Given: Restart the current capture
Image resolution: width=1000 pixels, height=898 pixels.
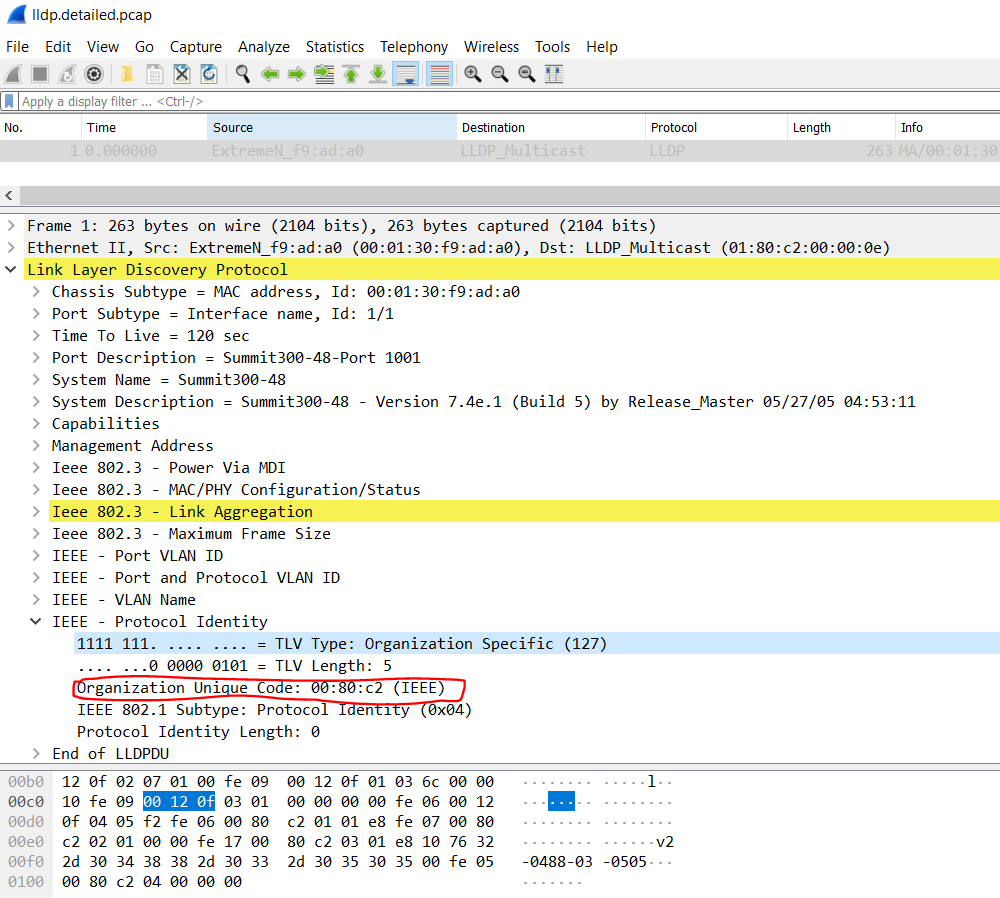Looking at the screenshot, I should [x=66, y=73].
